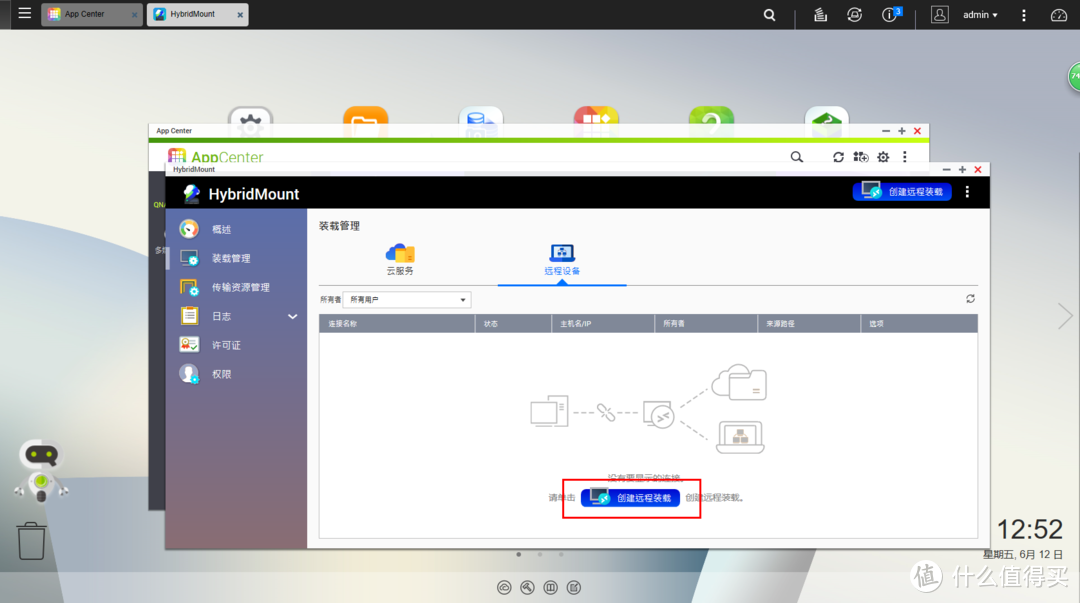1080x603 pixels.
Task: Click the user profile icon
Action: [x=939, y=14]
